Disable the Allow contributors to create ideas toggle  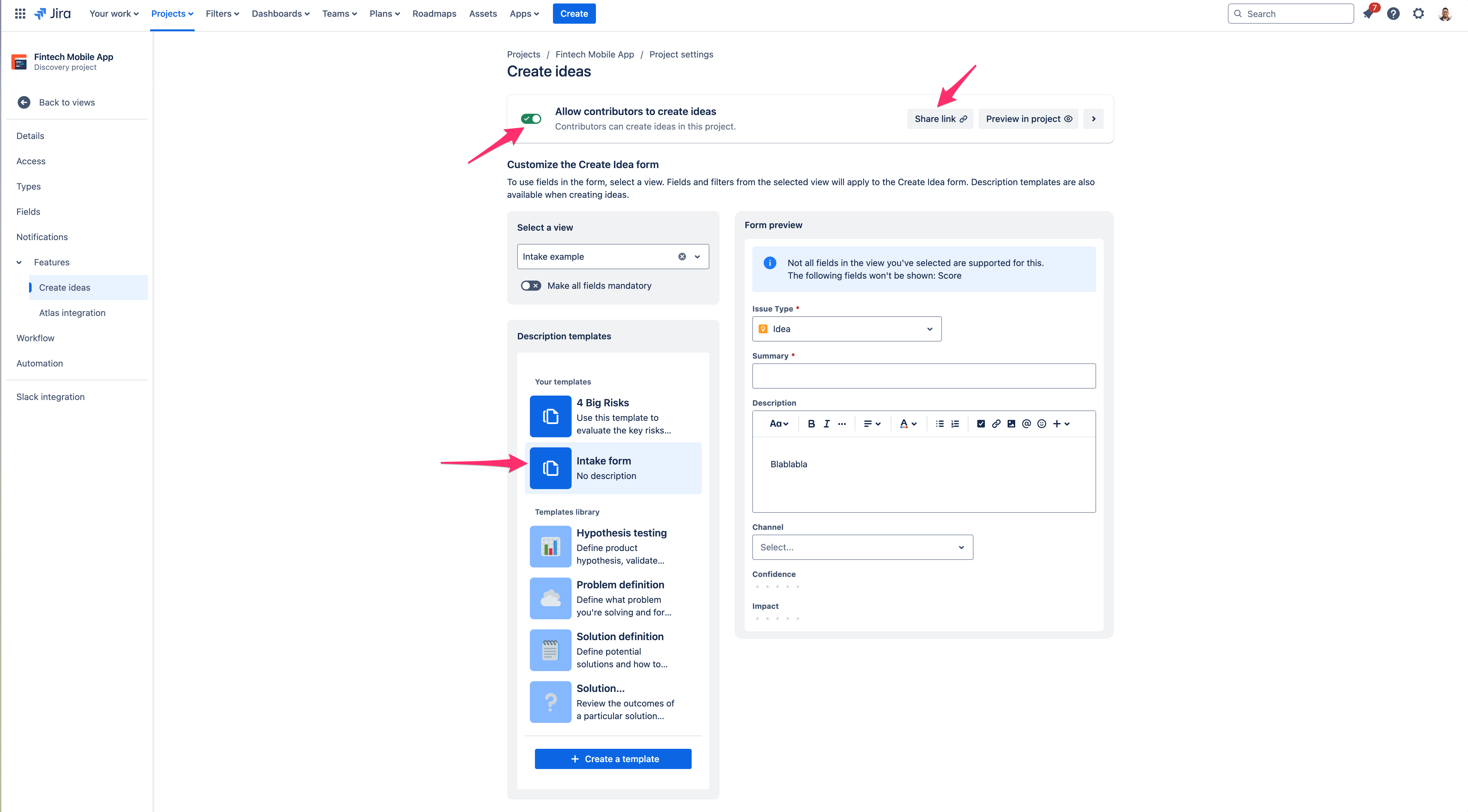click(x=531, y=118)
